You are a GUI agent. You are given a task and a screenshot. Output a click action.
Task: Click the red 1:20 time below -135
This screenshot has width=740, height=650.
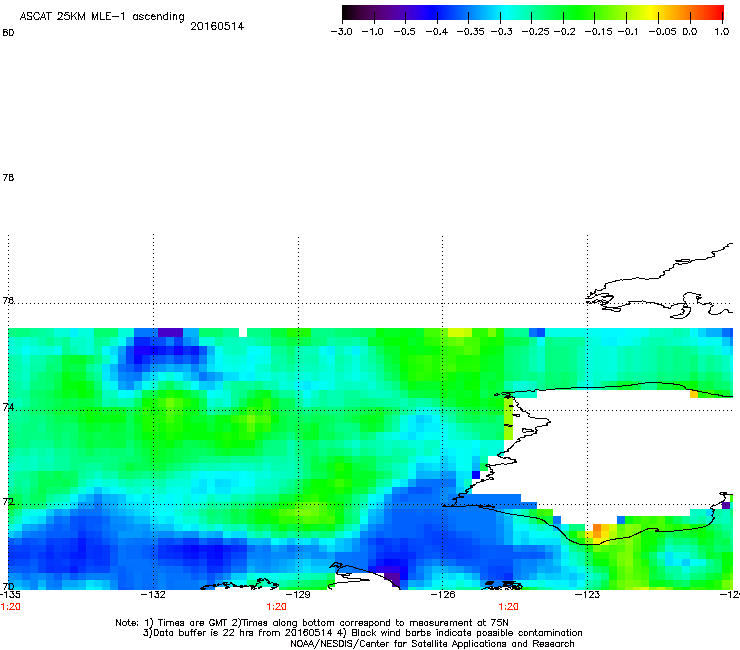tap(10, 607)
